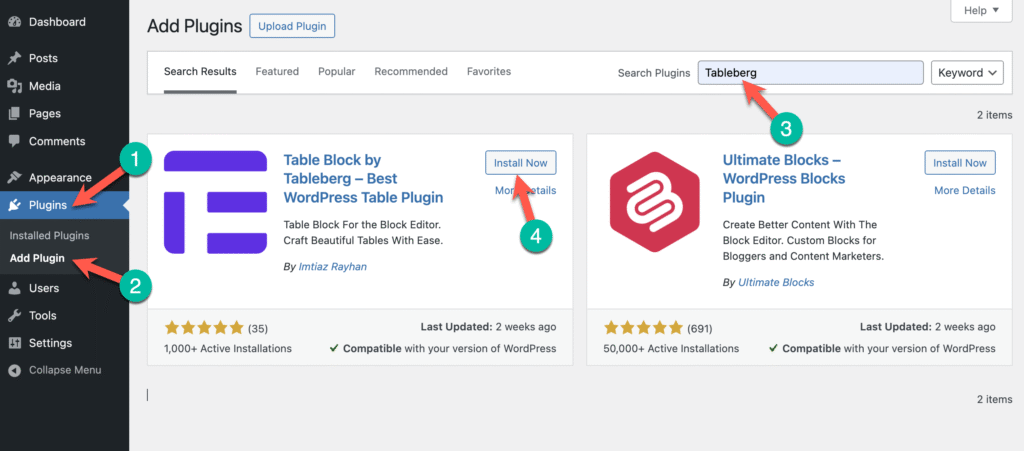This screenshot has height=451, width=1024.
Task: Click the Add Plugins page heading
Action: point(195,26)
